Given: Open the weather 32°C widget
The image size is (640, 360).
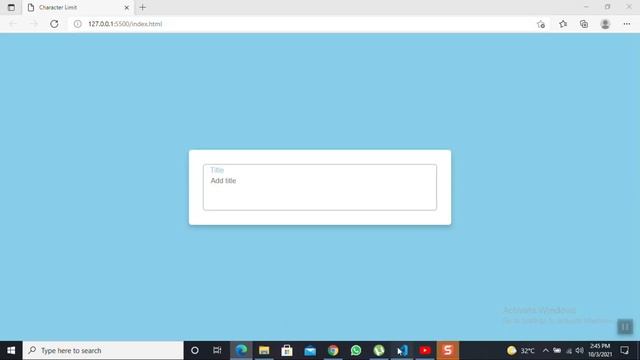Looking at the screenshot, I should (520, 350).
